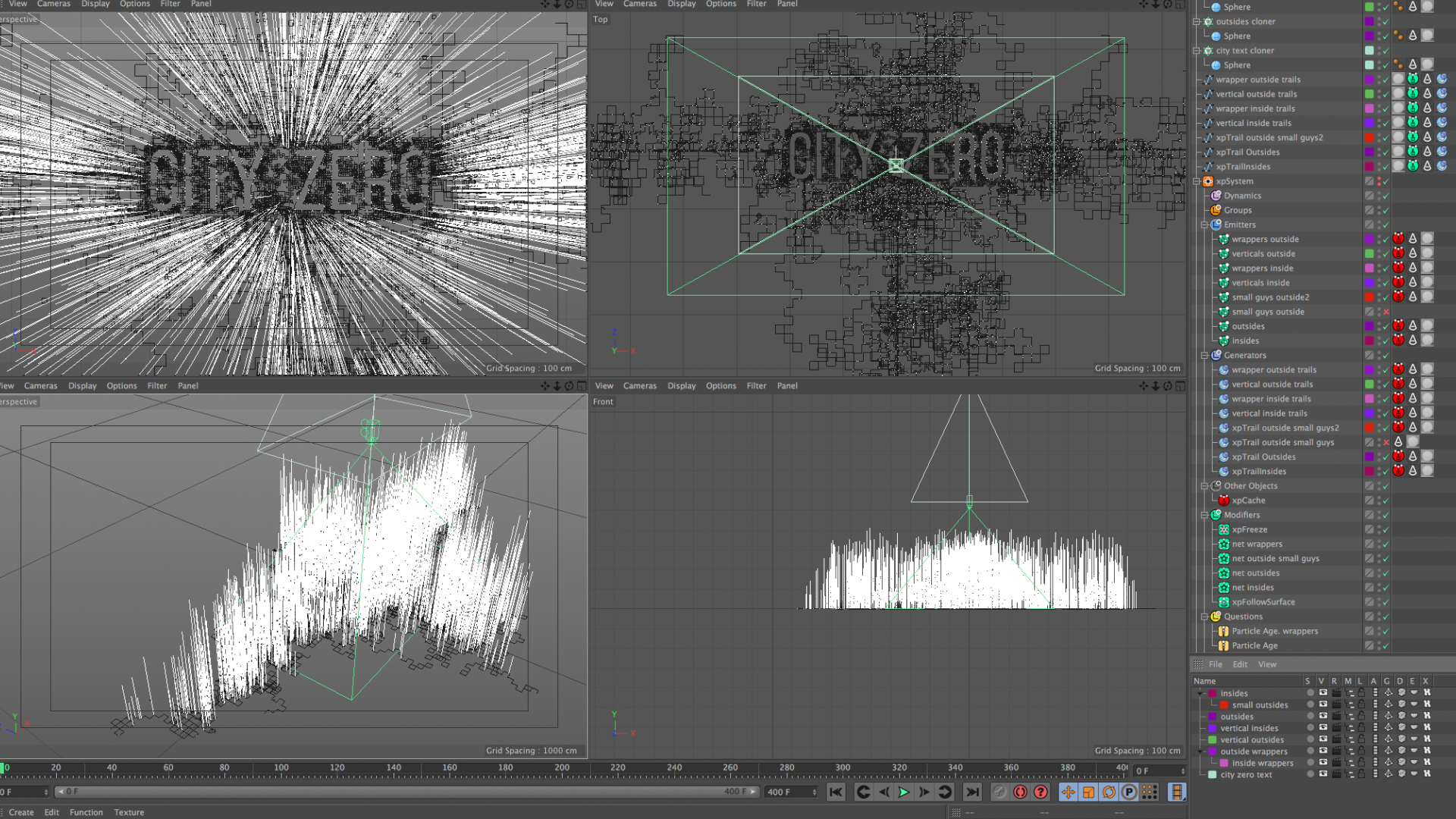Collapse the xpSystem tree node
This screenshot has width=1456, height=819.
click(x=1197, y=181)
